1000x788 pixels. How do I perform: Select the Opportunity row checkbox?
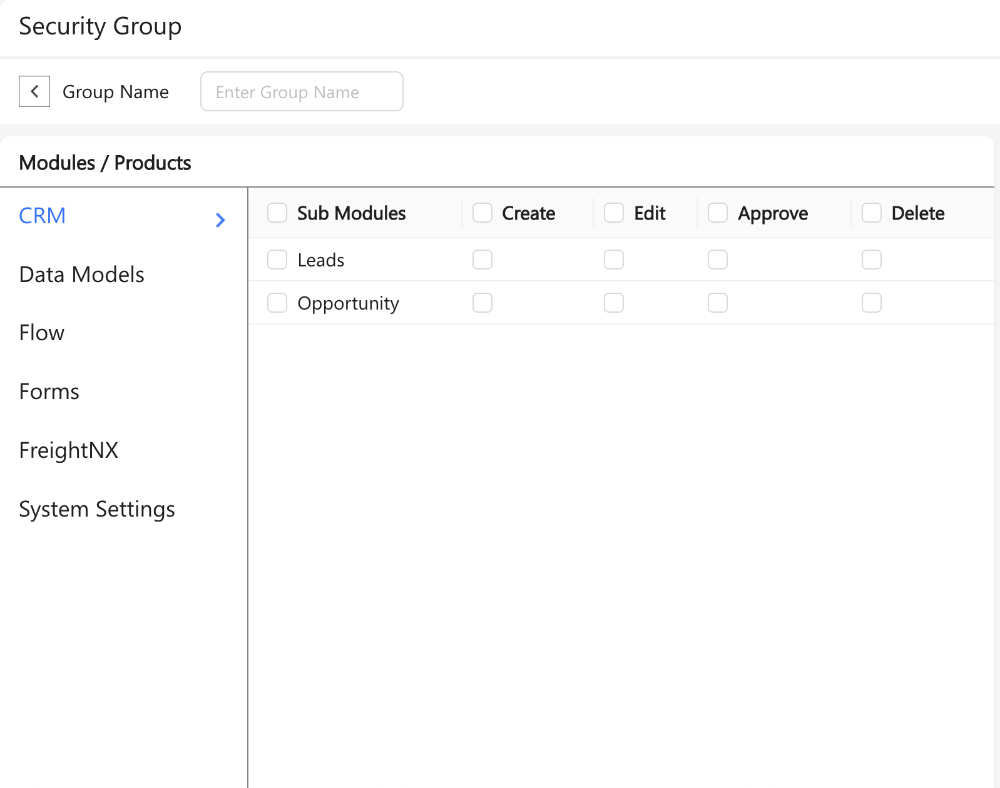point(277,303)
